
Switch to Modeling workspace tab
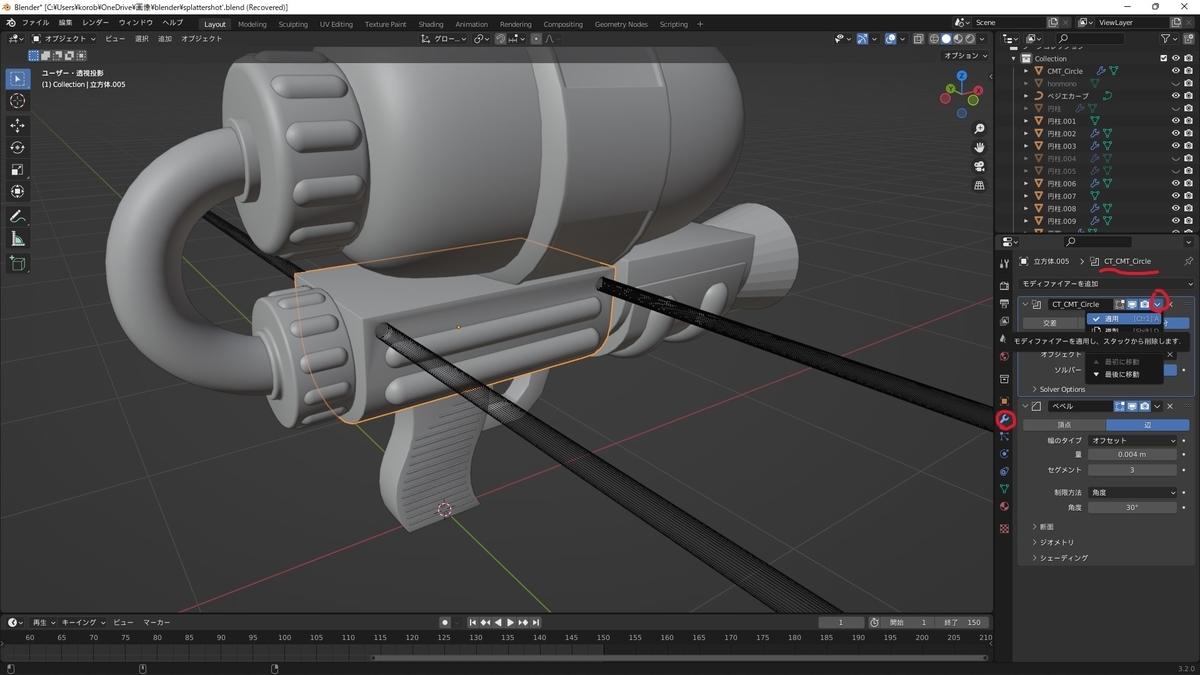(252, 24)
